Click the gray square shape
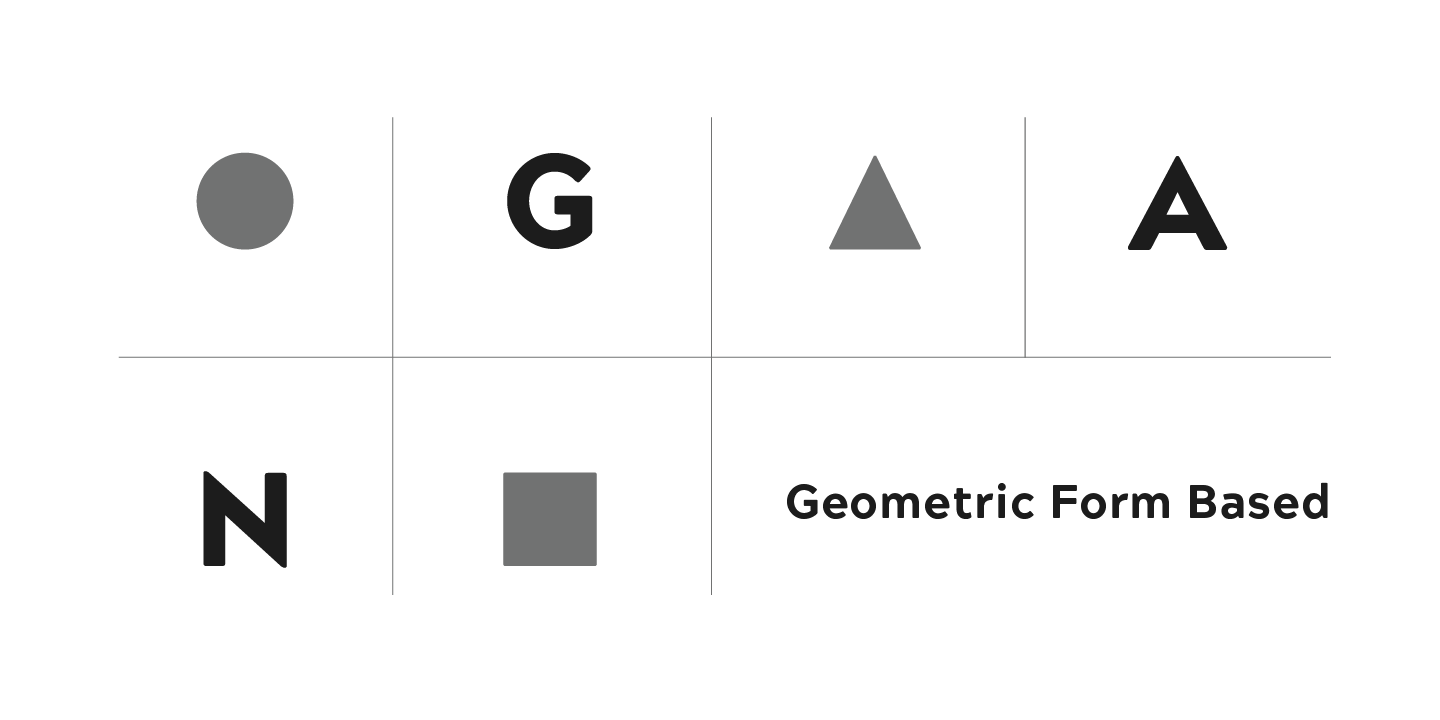The width and height of the screenshot is (1440, 720). tap(550, 519)
